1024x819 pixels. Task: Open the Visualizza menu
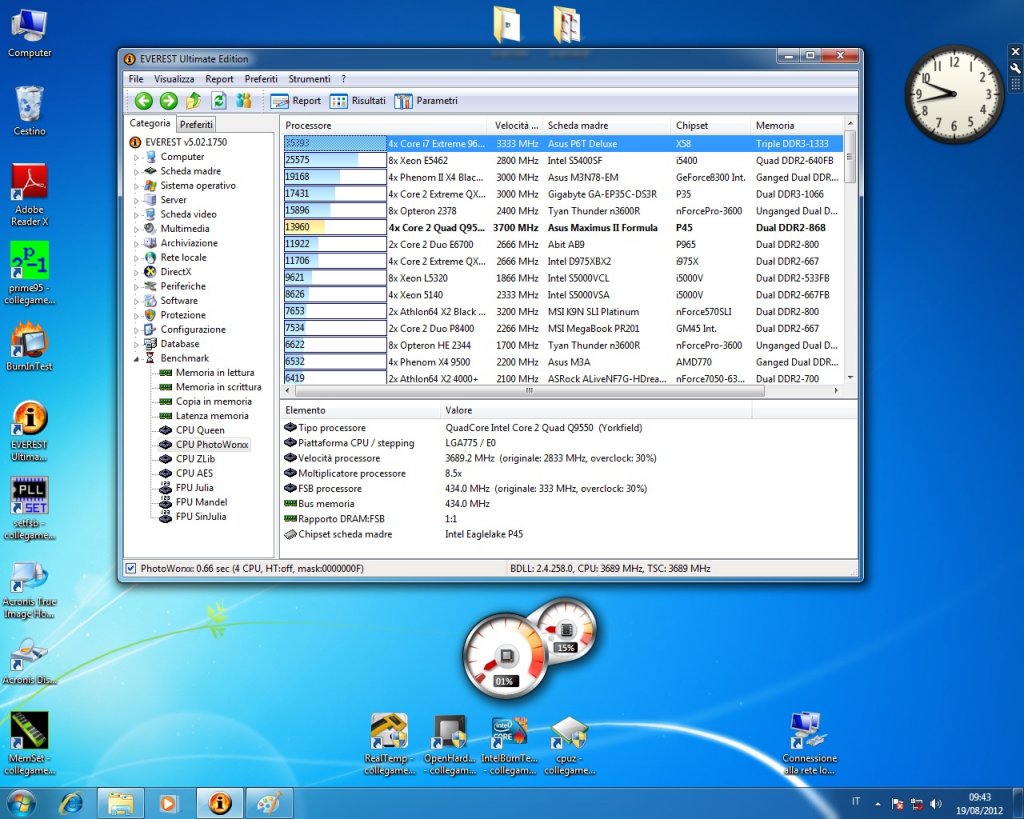click(174, 79)
